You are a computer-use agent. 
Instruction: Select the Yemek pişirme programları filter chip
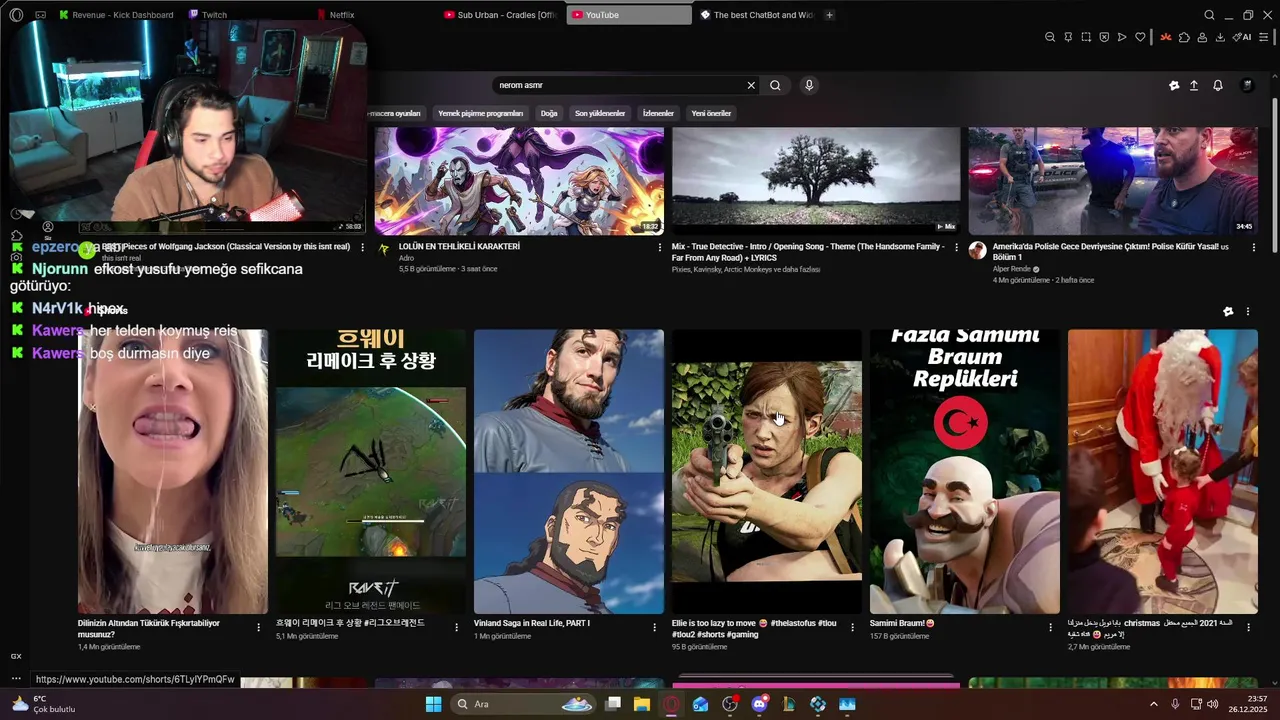pyautogui.click(x=480, y=113)
